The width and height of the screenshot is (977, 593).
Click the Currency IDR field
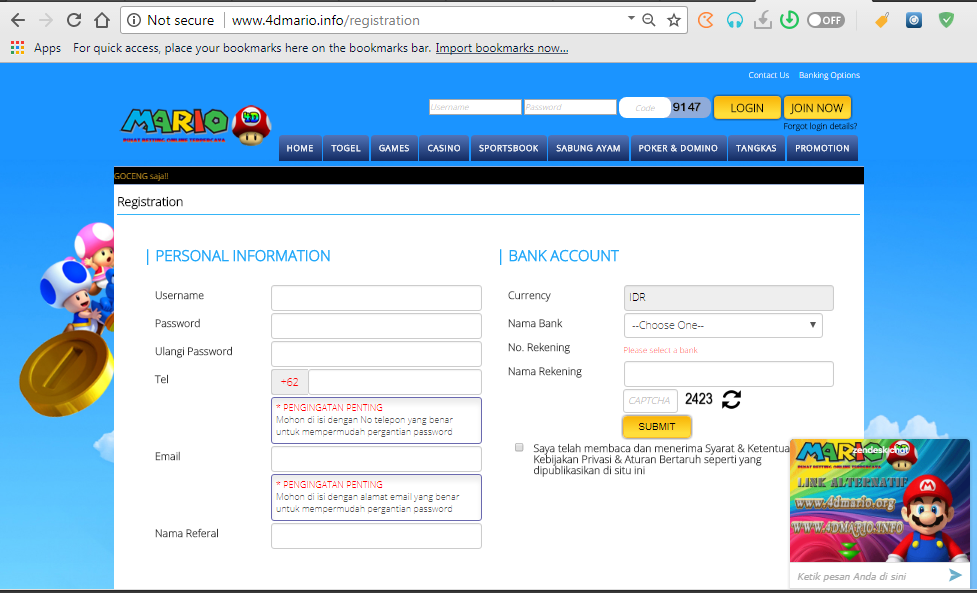(x=728, y=298)
